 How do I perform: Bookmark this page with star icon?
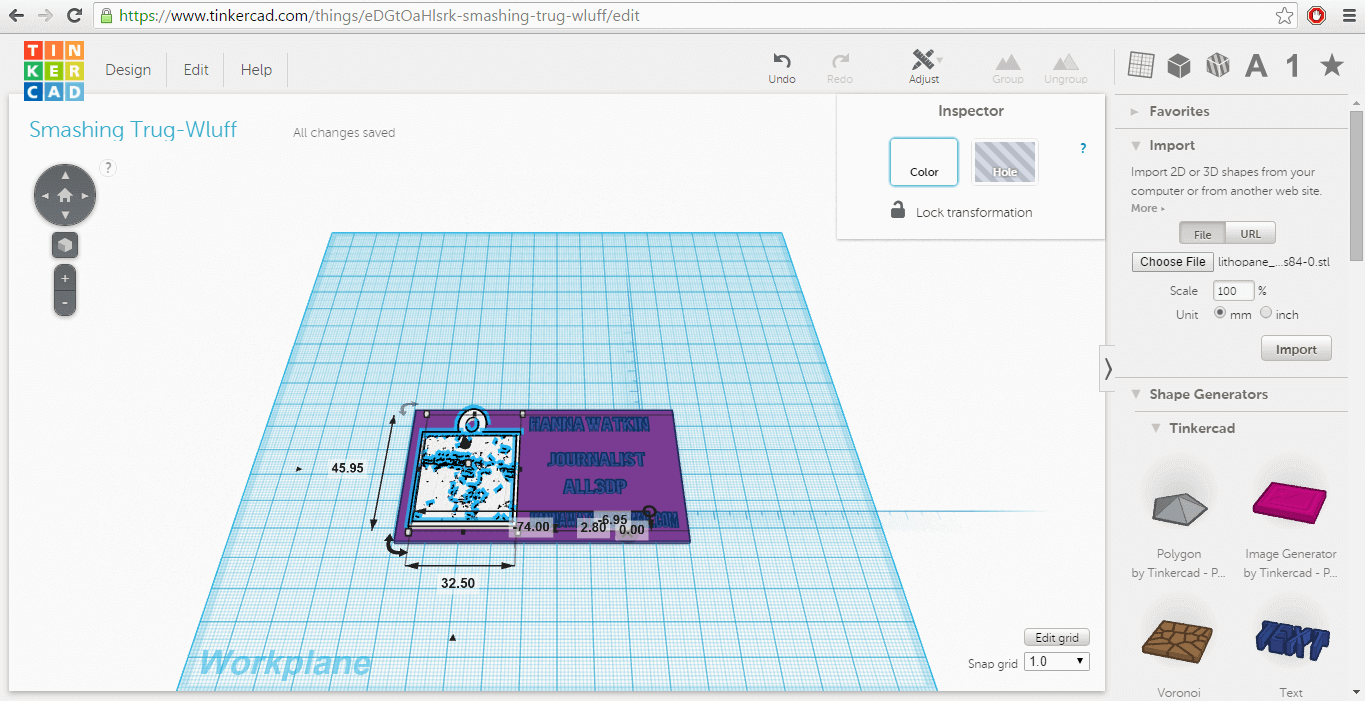(1285, 16)
